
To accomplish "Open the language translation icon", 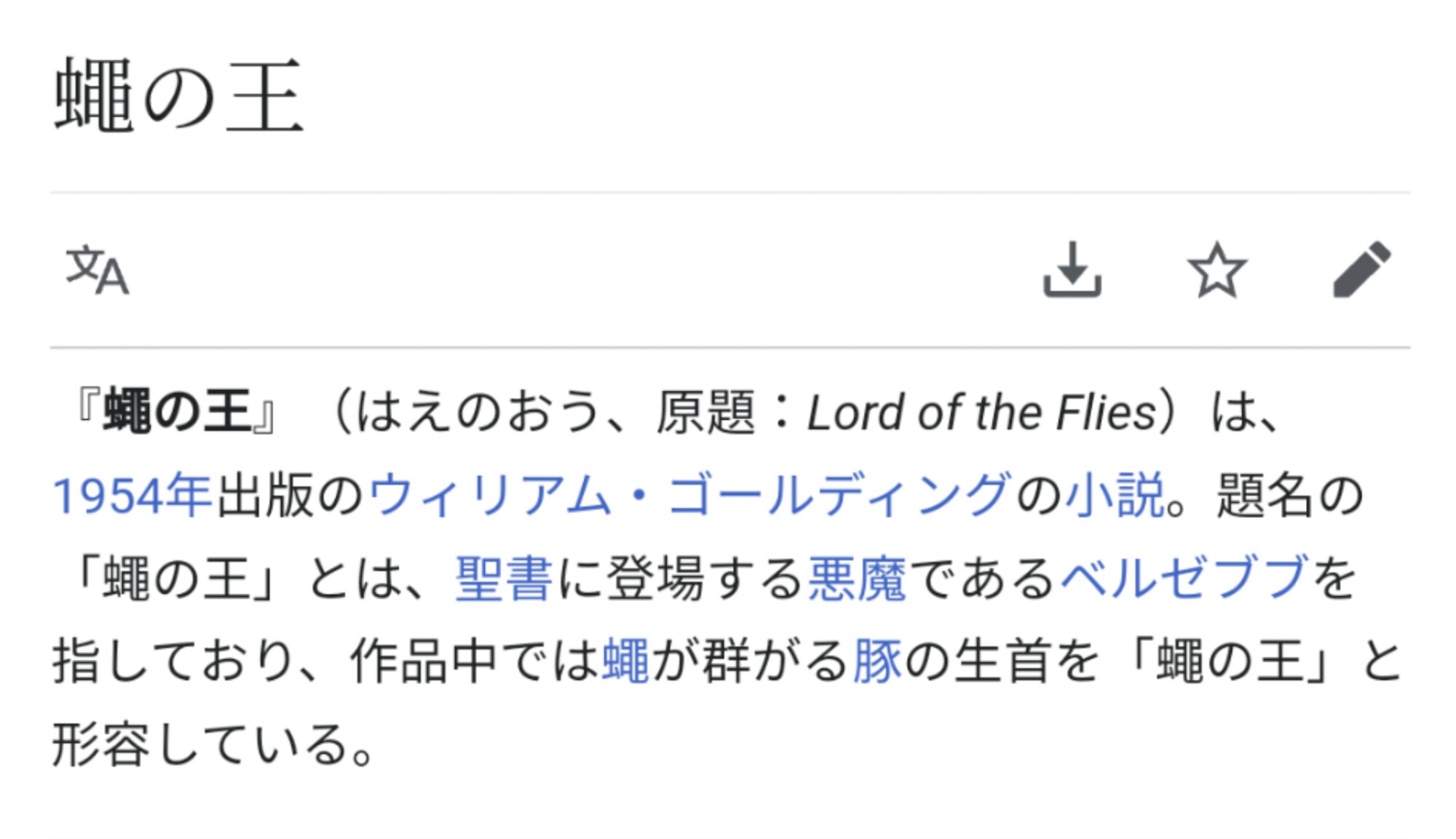I will pos(98,270).
